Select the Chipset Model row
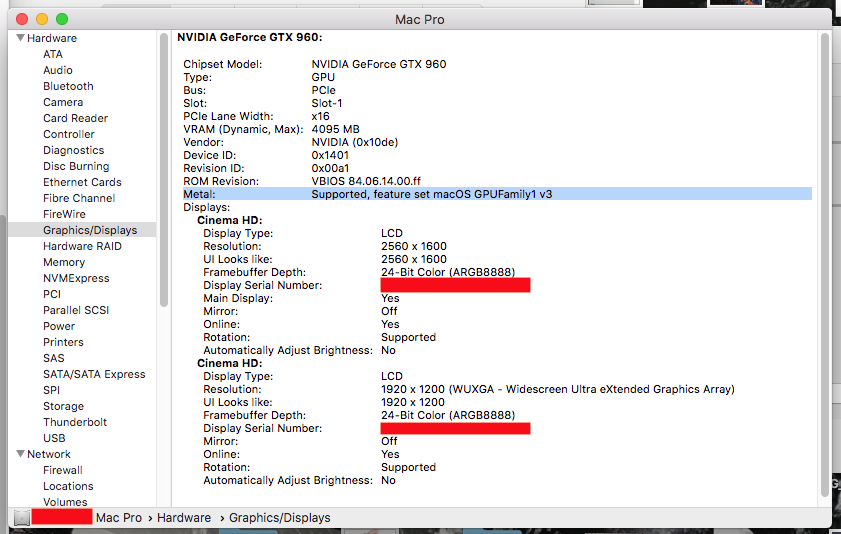 tap(314, 64)
